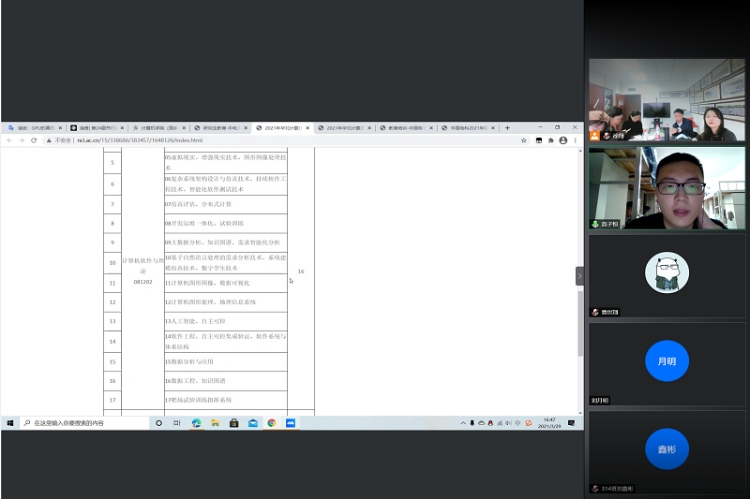The image size is (750, 500).
Task: Click the browser back arrow
Action: [8, 140]
